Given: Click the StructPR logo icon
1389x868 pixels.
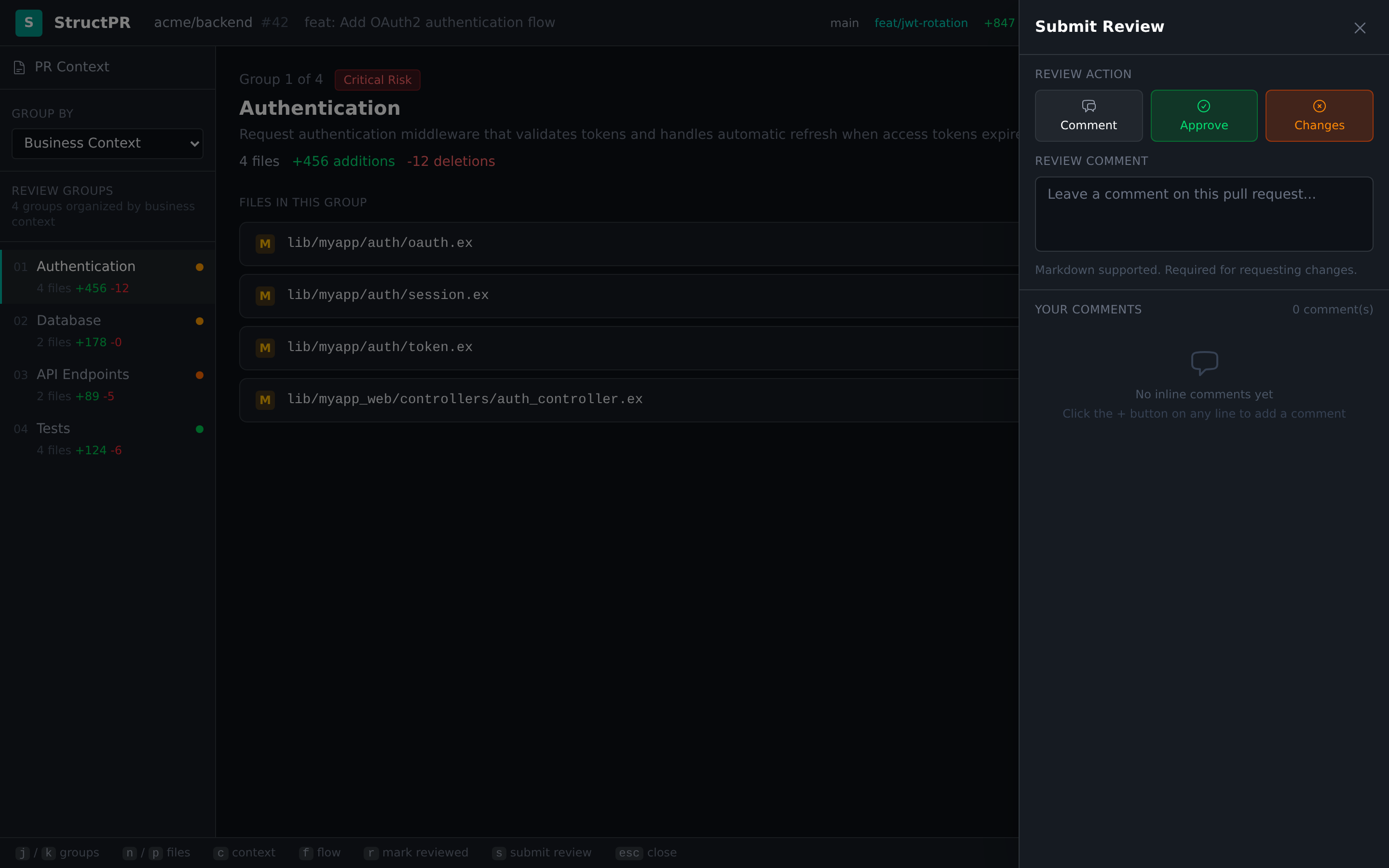Looking at the screenshot, I should pos(29,22).
